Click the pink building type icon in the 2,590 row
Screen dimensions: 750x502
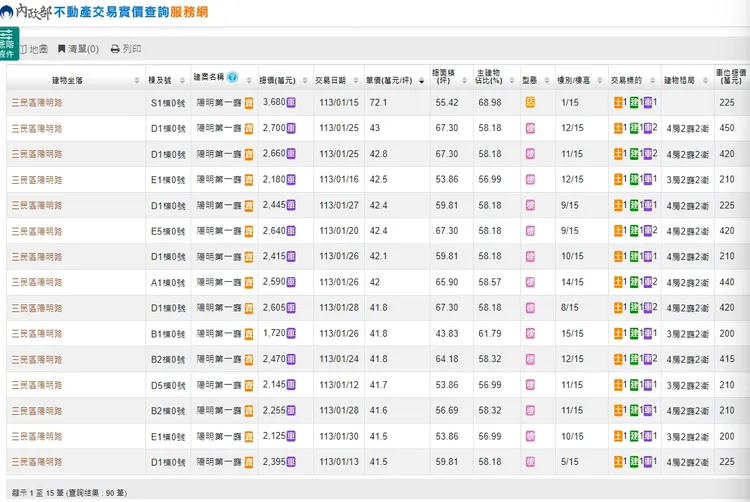(x=530, y=282)
